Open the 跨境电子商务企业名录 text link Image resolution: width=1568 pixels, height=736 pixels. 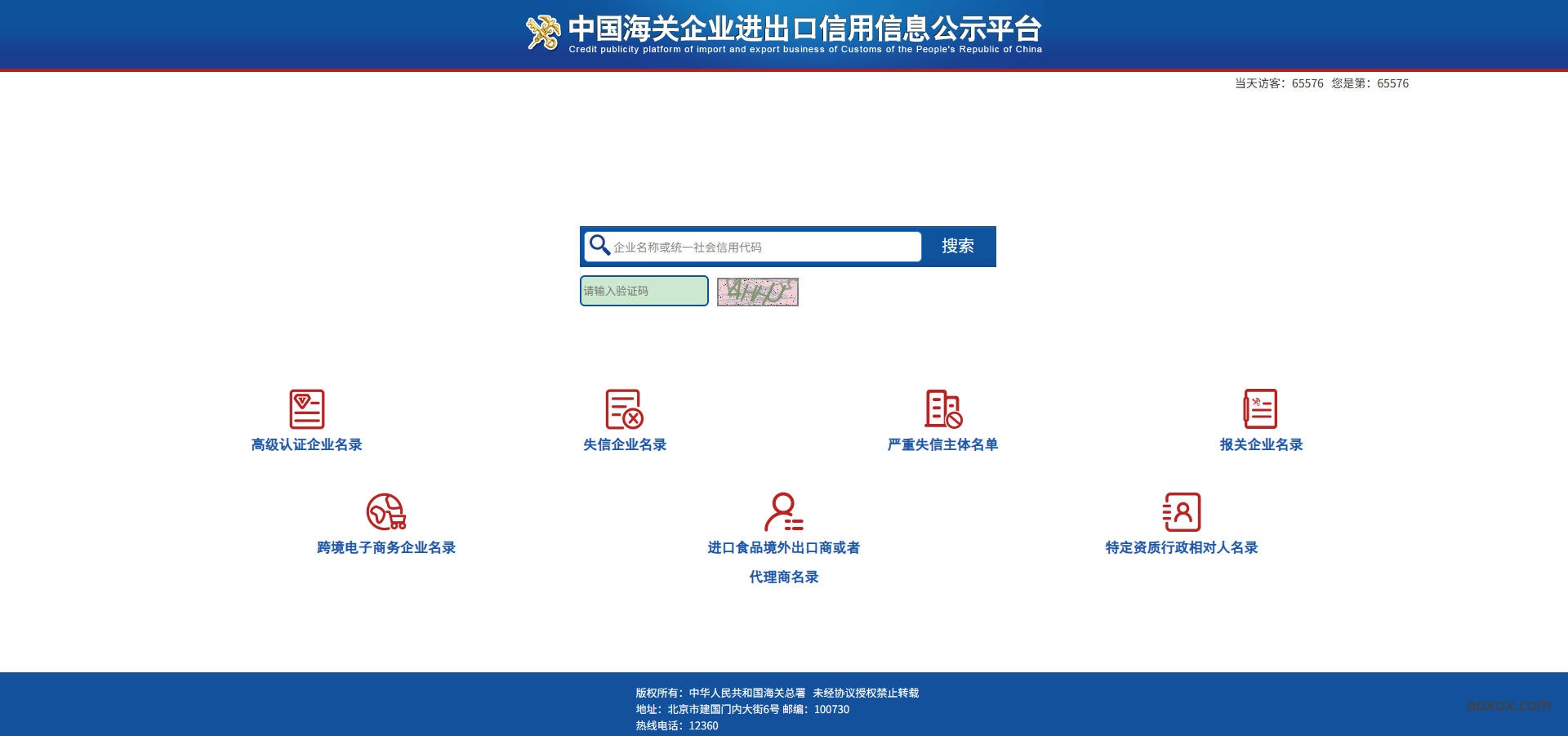point(386,547)
